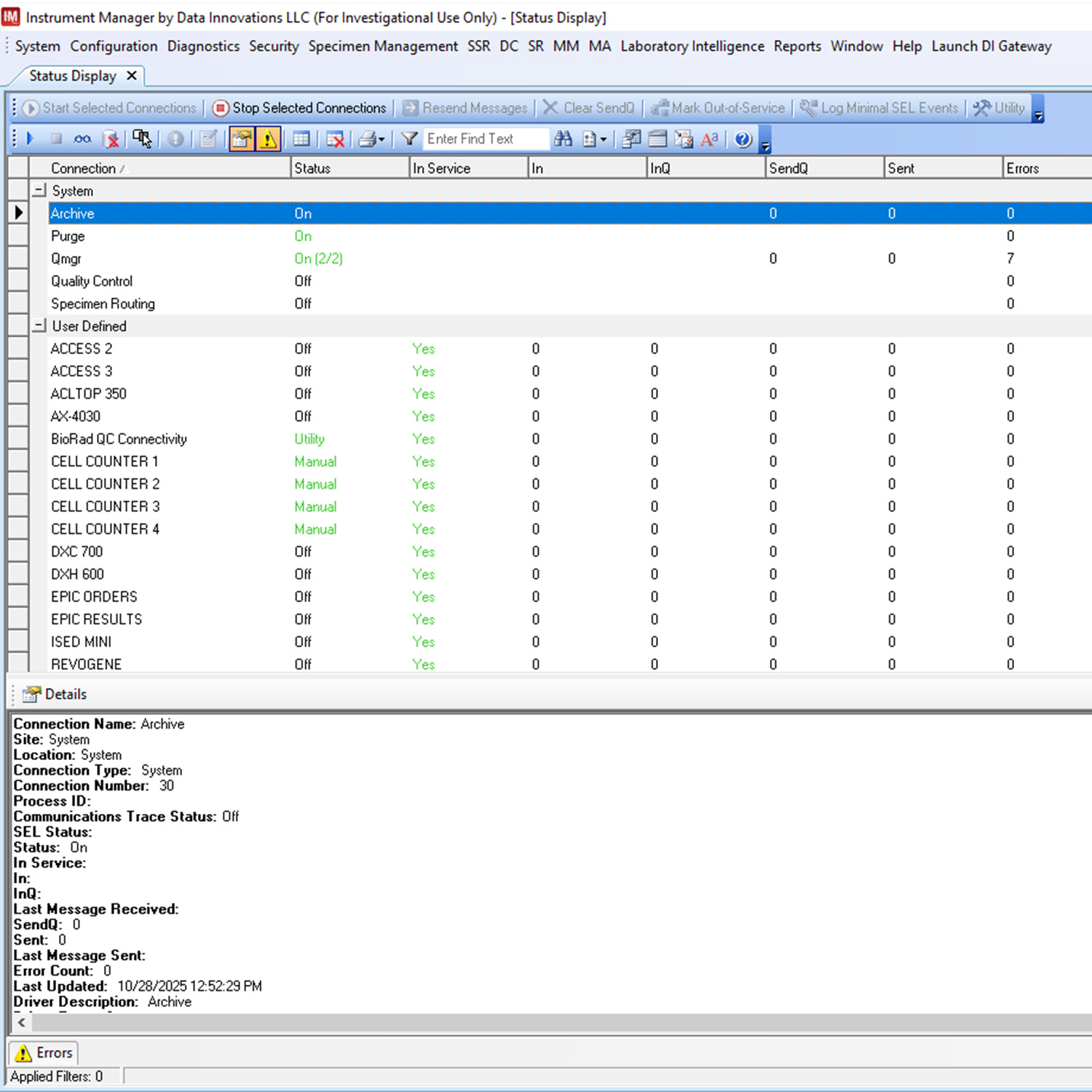Toggle the Details pane toolbar button

click(x=242, y=138)
